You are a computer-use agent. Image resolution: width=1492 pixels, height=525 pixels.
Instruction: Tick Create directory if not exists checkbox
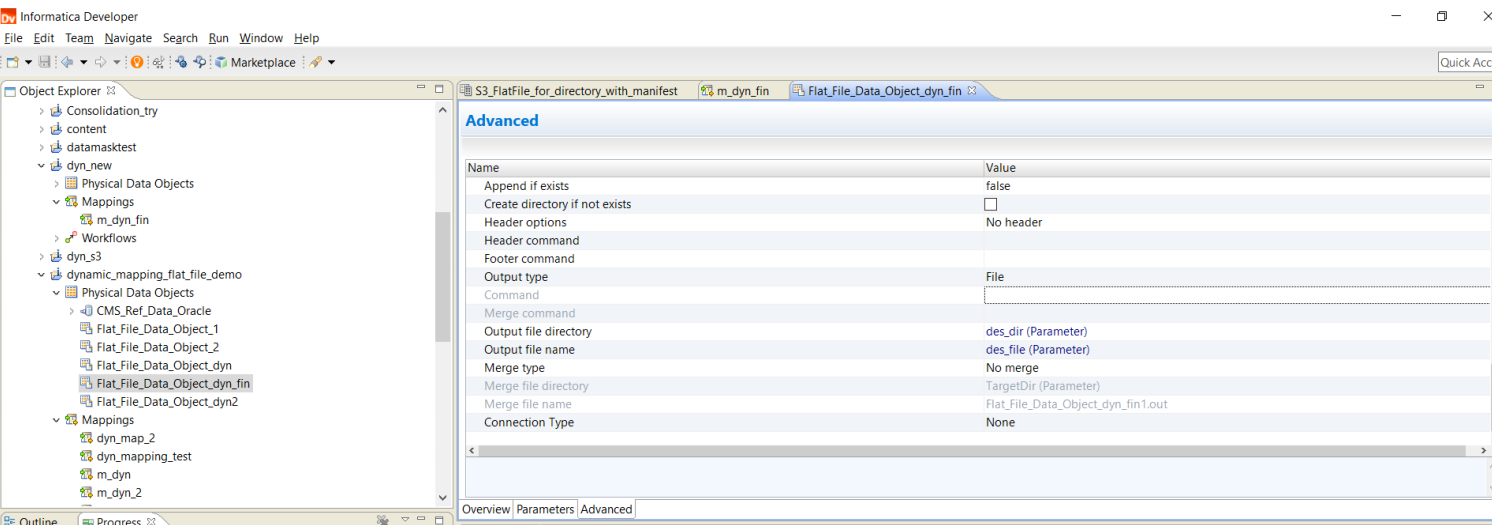991,204
